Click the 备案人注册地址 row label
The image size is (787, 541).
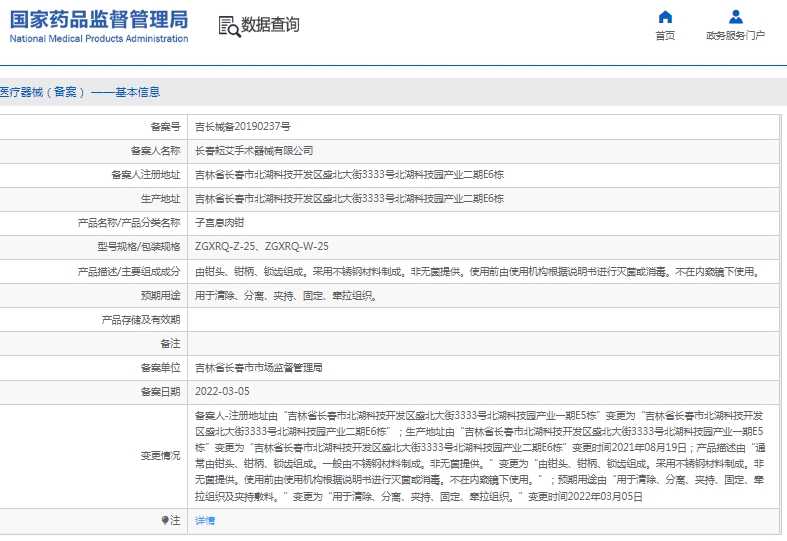click(x=146, y=175)
